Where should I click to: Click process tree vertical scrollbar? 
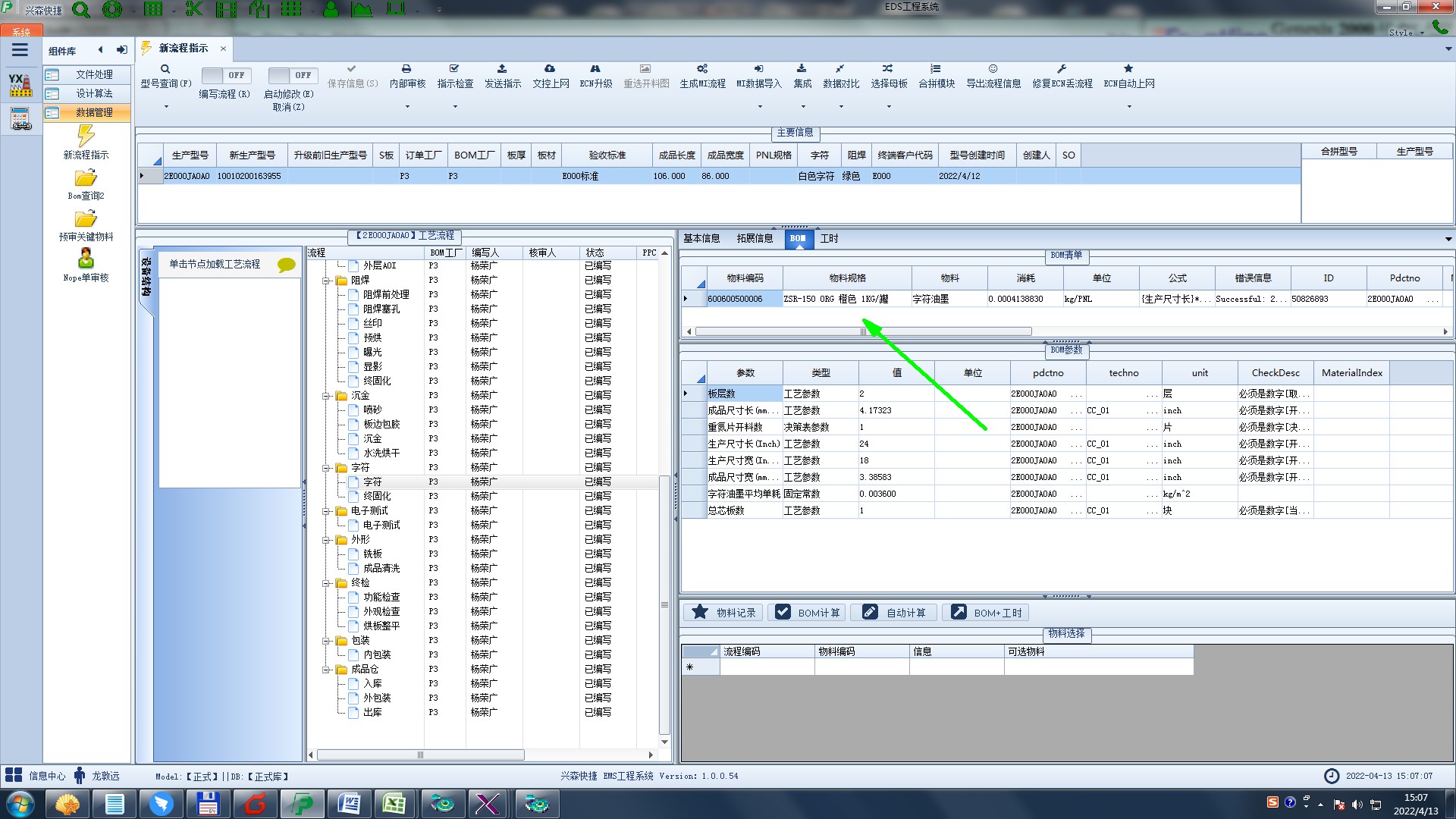pyautogui.click(x=664, y=605)
